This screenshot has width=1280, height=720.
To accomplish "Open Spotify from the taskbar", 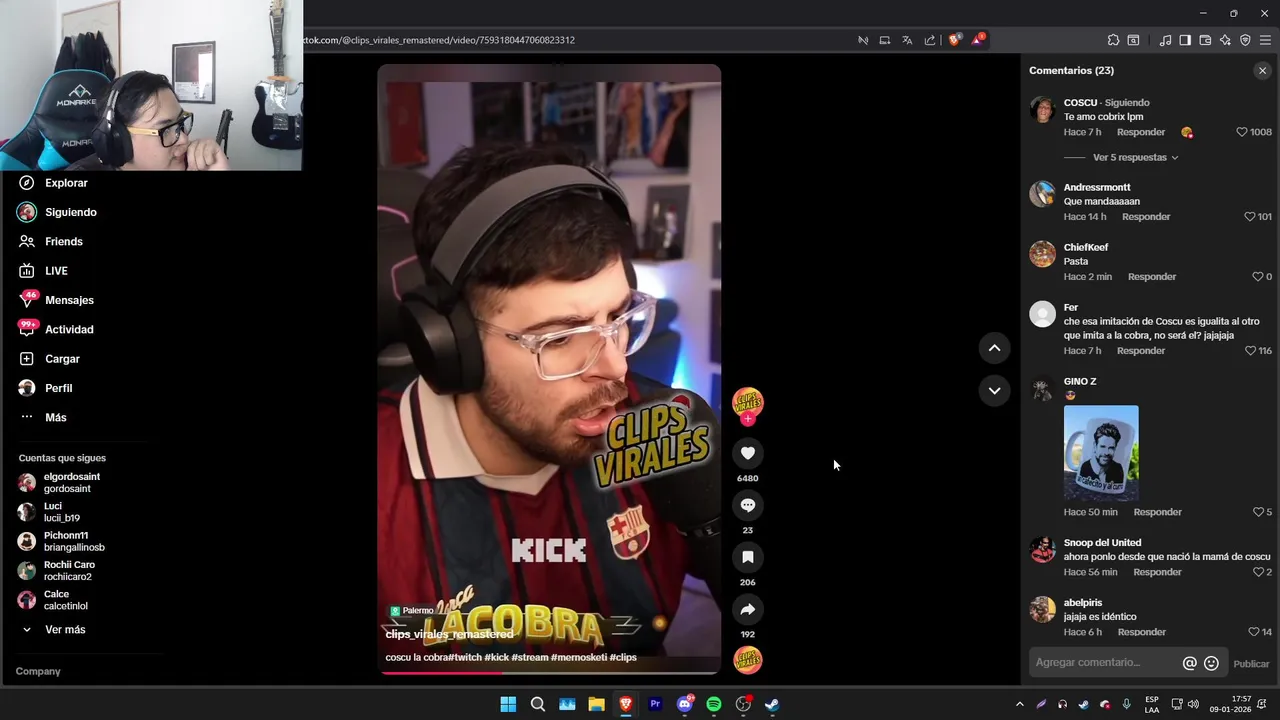I will [x=714, y=704].
